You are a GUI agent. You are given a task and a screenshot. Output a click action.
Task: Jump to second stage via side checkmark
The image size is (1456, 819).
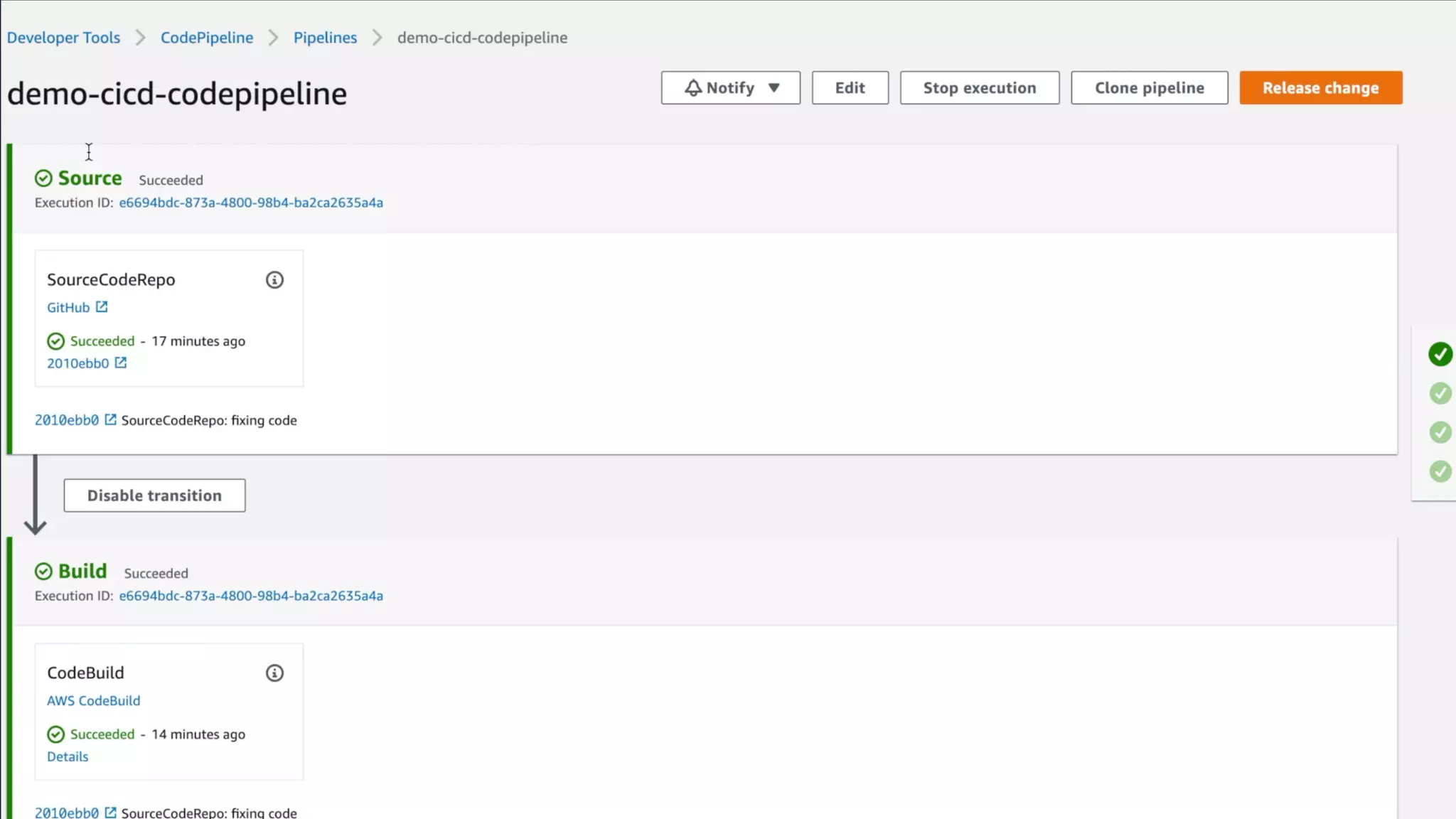click(1440, 392)
